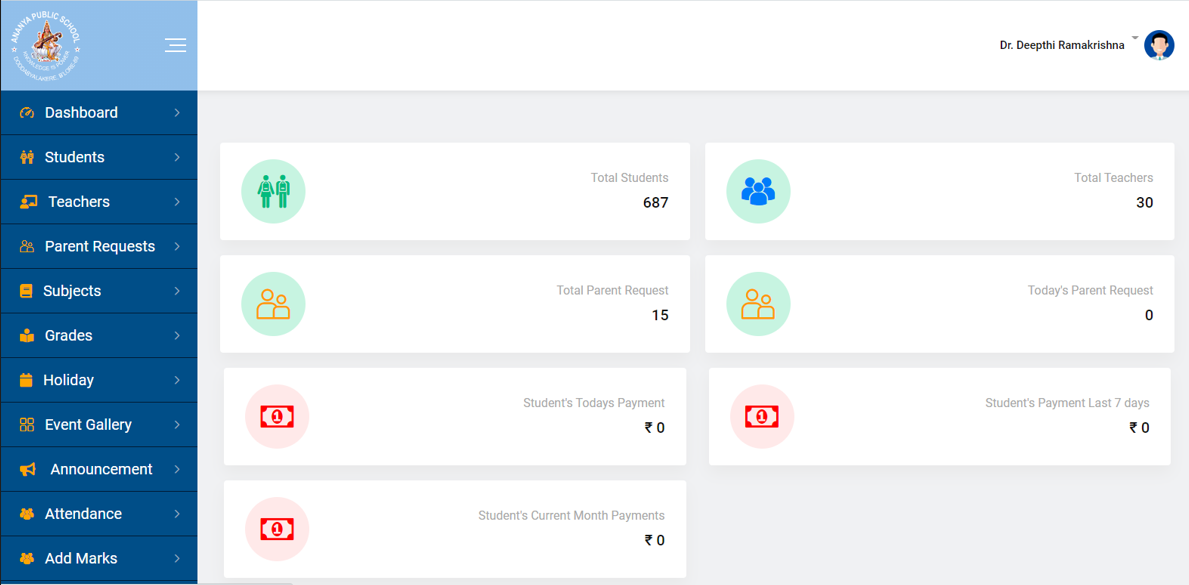Viewport: 1189px width, 585px height.
Task: Open dropdown arrow beside Dr. Deepthi Ramakrishna
Action: (1135, 38)
